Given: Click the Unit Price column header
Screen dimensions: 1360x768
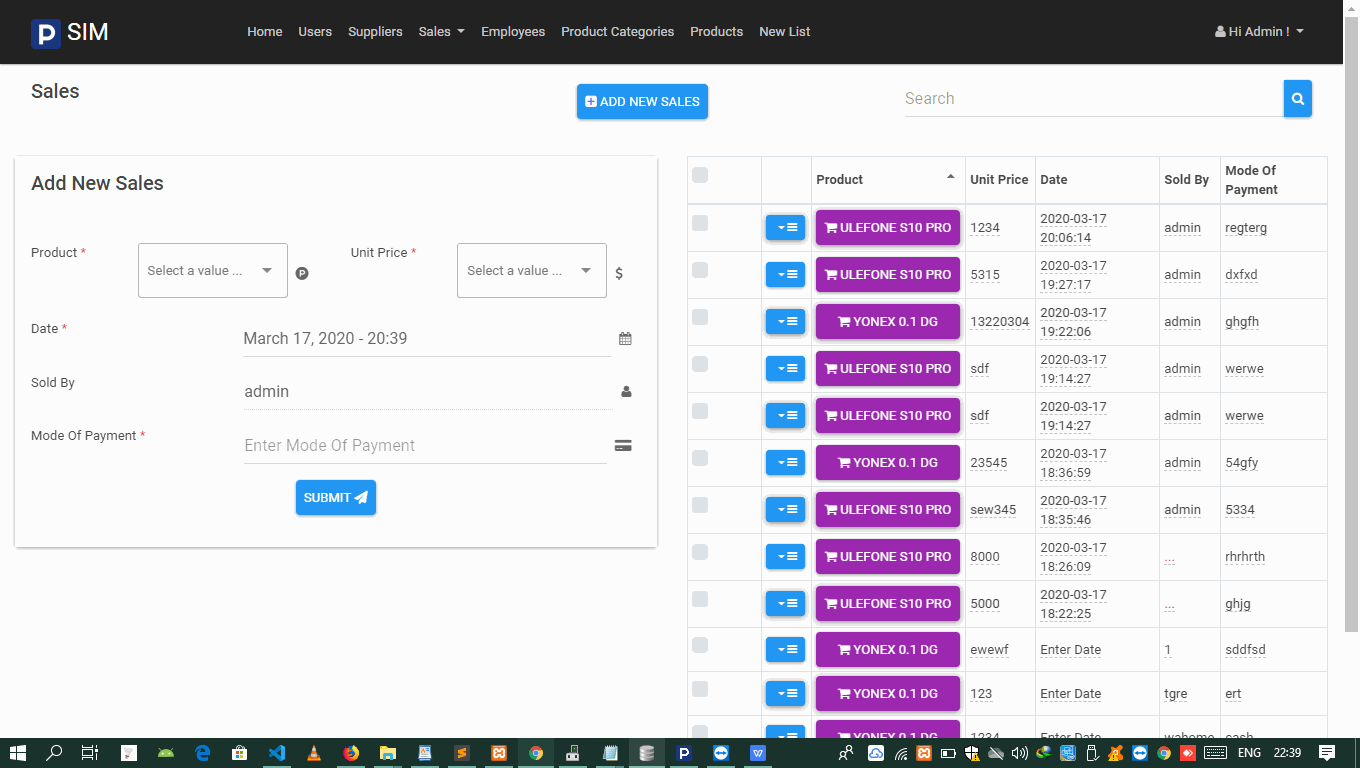Looking at the screenshot, I should (x=999, y=180).
